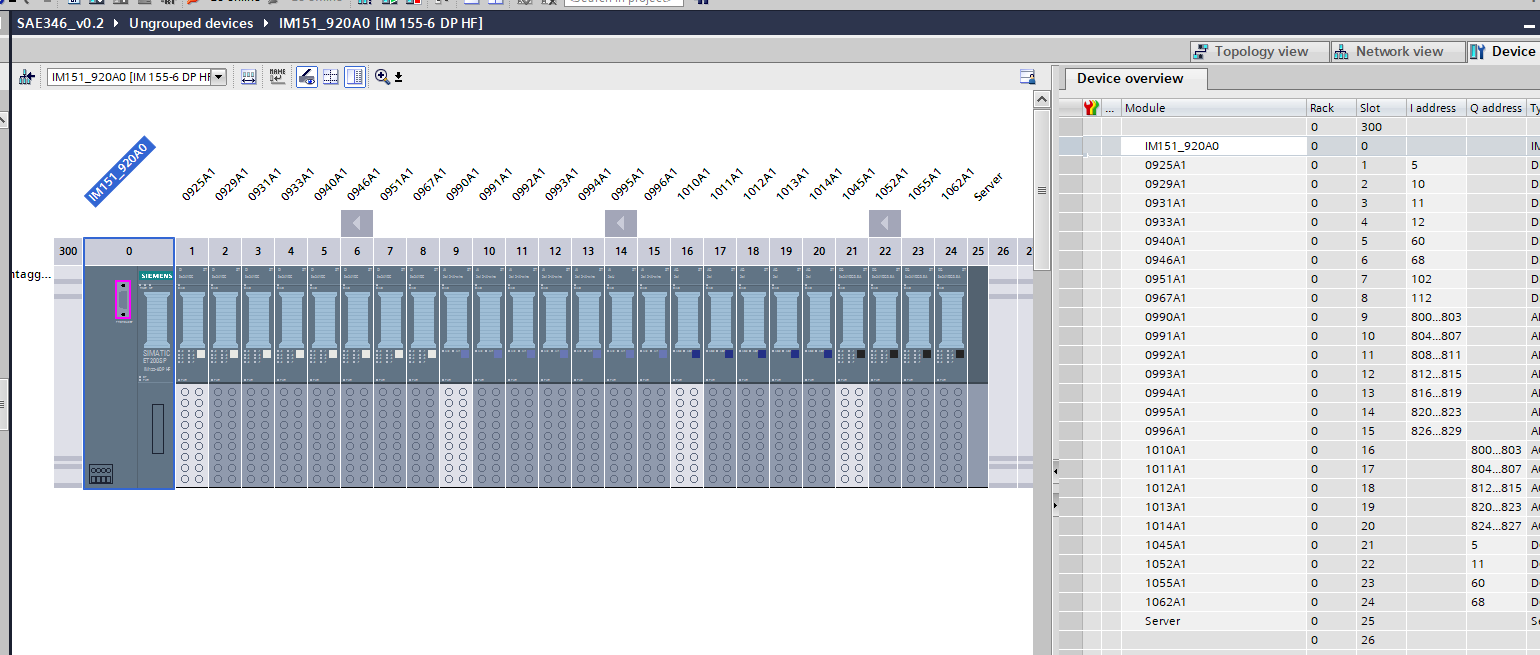This screenshot has width=1540, height=655.
Task: Toggle the NAME module labels icon
Action: [x=277, y=77]
